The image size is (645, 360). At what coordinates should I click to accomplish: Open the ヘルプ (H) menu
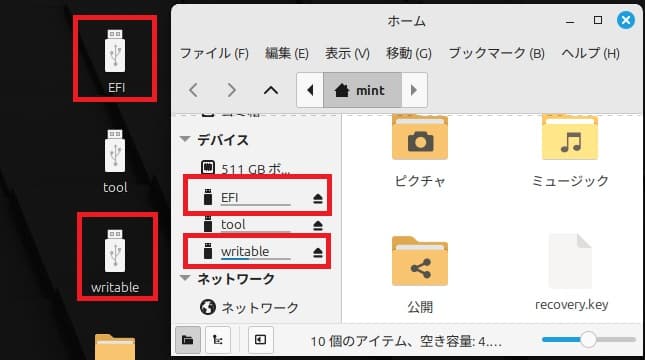[x=590, y=53]
